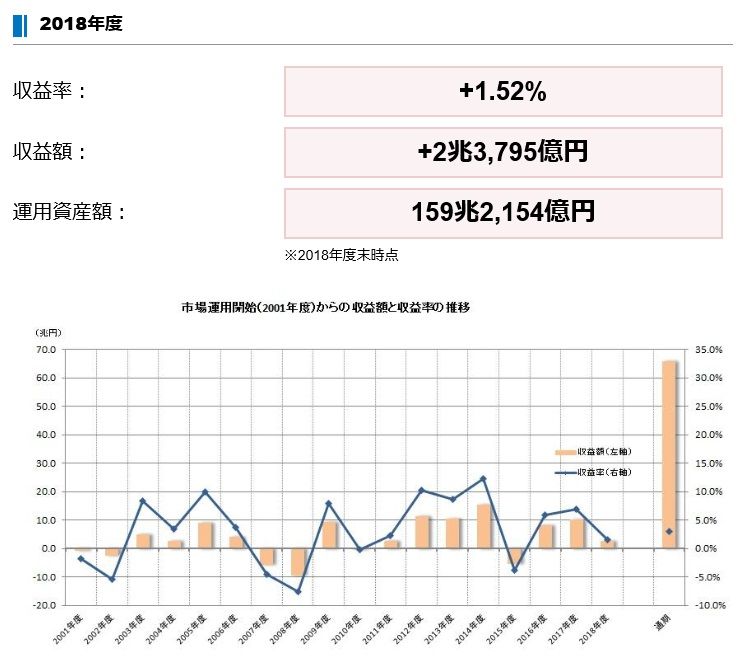Click the 159兆2,154億円 asset value box
Image resolution: width=747 pixels, height=664 pixels.
click(503, 212)
